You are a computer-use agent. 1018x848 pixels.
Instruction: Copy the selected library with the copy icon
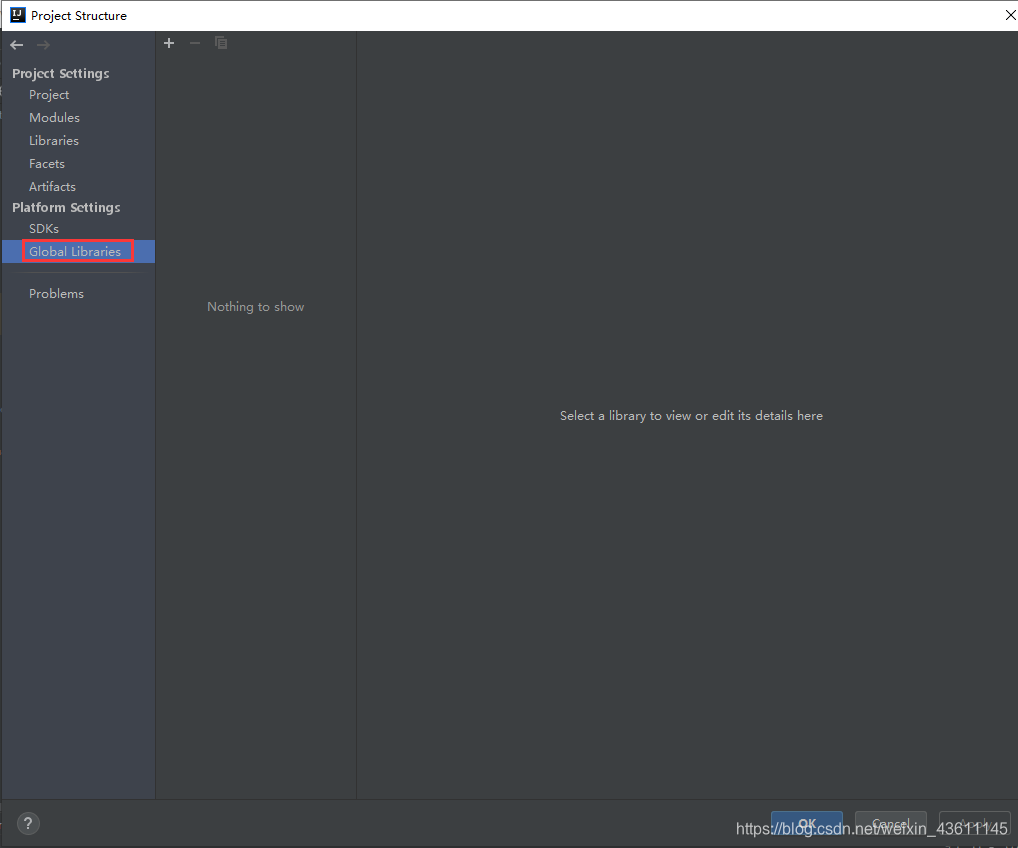coord(221,43)
